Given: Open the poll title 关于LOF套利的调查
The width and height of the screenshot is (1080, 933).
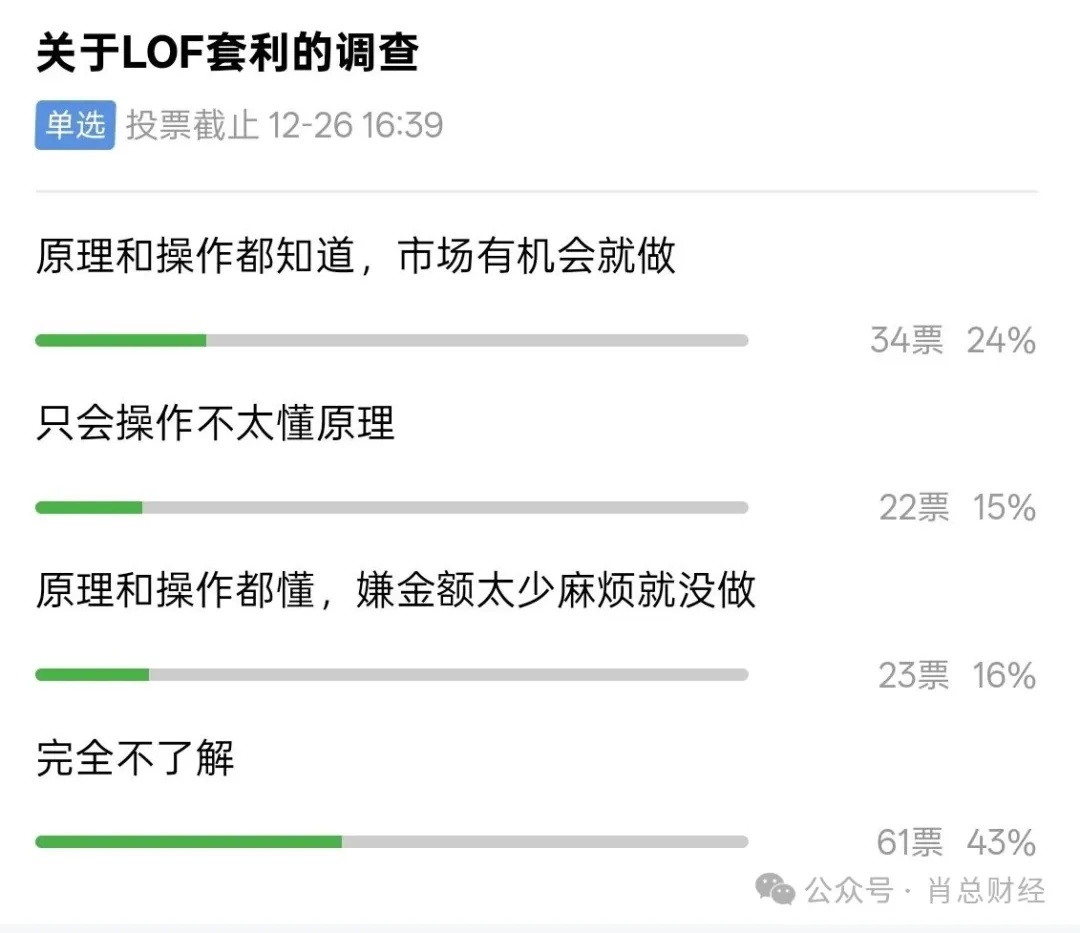Looking at the screenshot, I should (227, 52).
